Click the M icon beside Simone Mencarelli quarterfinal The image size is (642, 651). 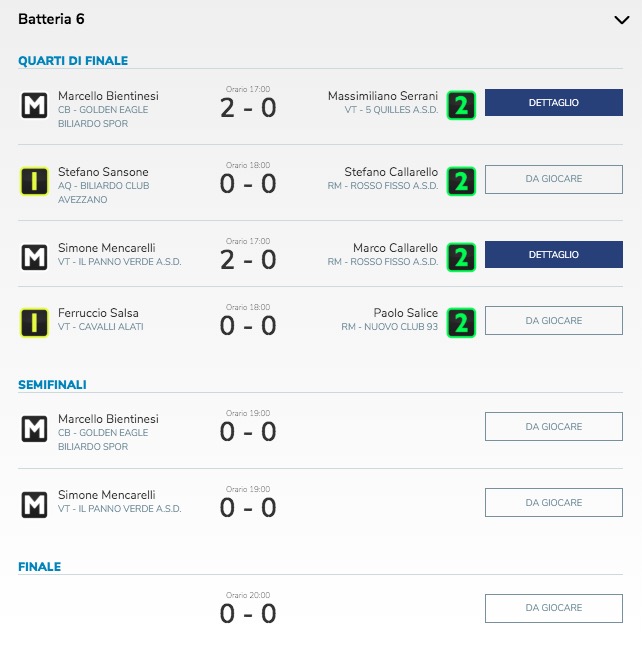34,257
